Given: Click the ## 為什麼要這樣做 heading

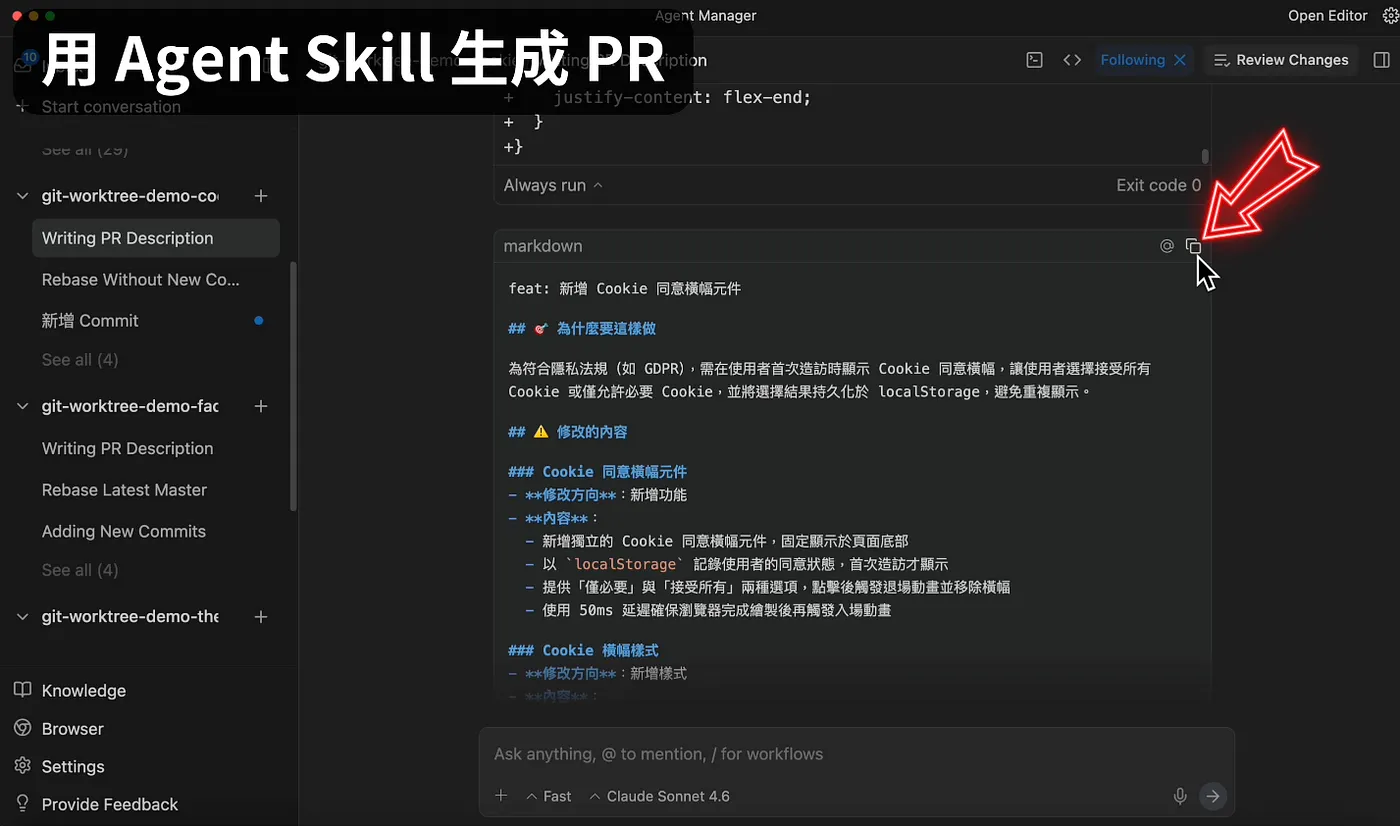Looking at the screenshot, I should point(582,329).
